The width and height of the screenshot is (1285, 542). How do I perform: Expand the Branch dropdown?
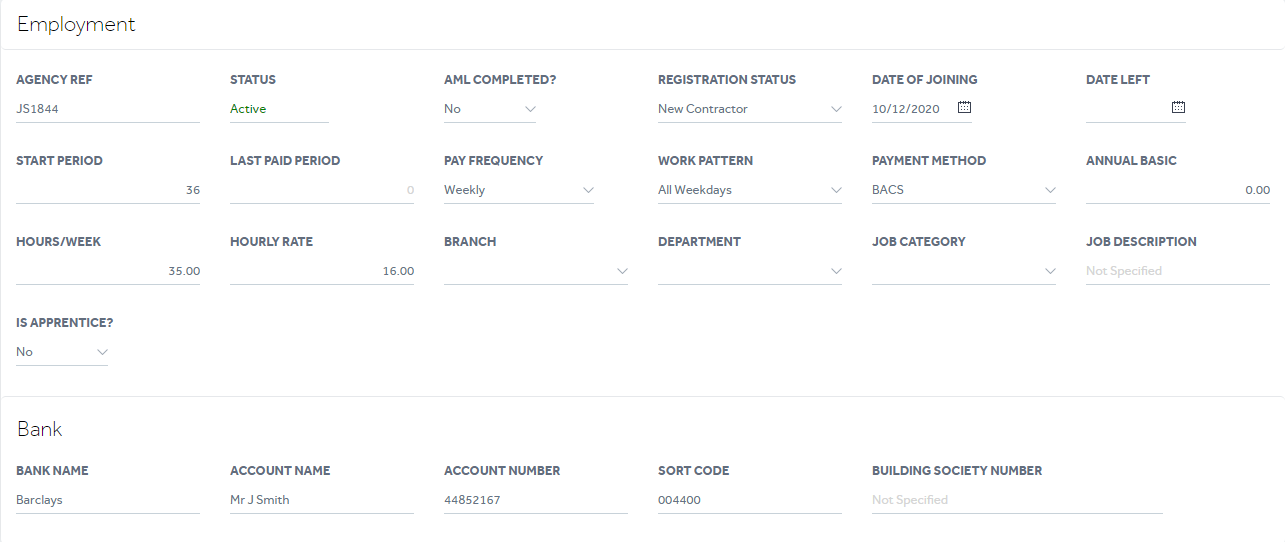pos(536,271)
